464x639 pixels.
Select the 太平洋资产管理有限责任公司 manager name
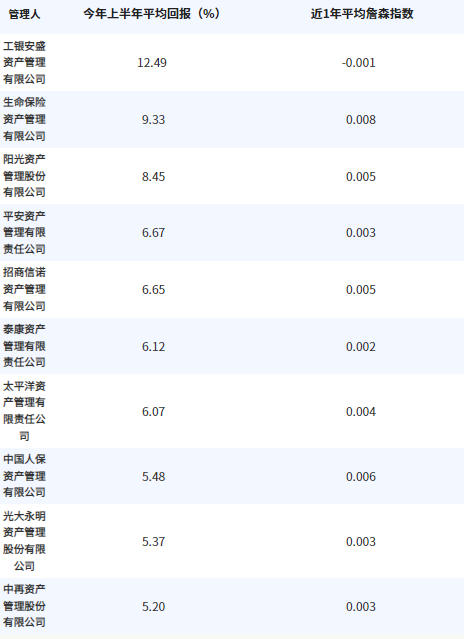pos(24,411)
